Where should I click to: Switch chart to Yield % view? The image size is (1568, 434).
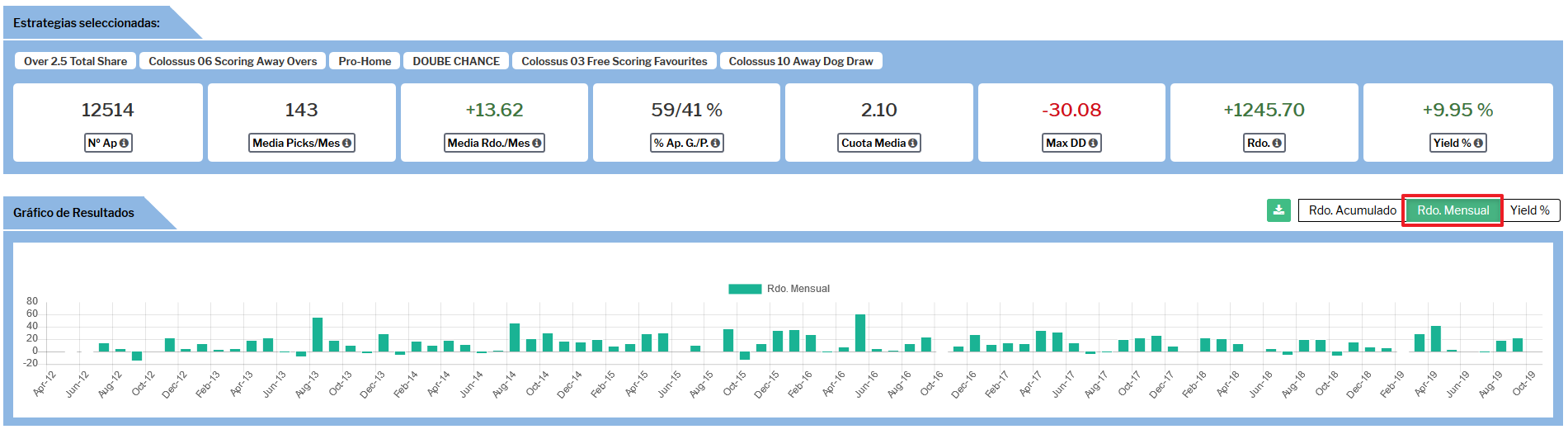pyautogui.click(x=1530, y=210)
